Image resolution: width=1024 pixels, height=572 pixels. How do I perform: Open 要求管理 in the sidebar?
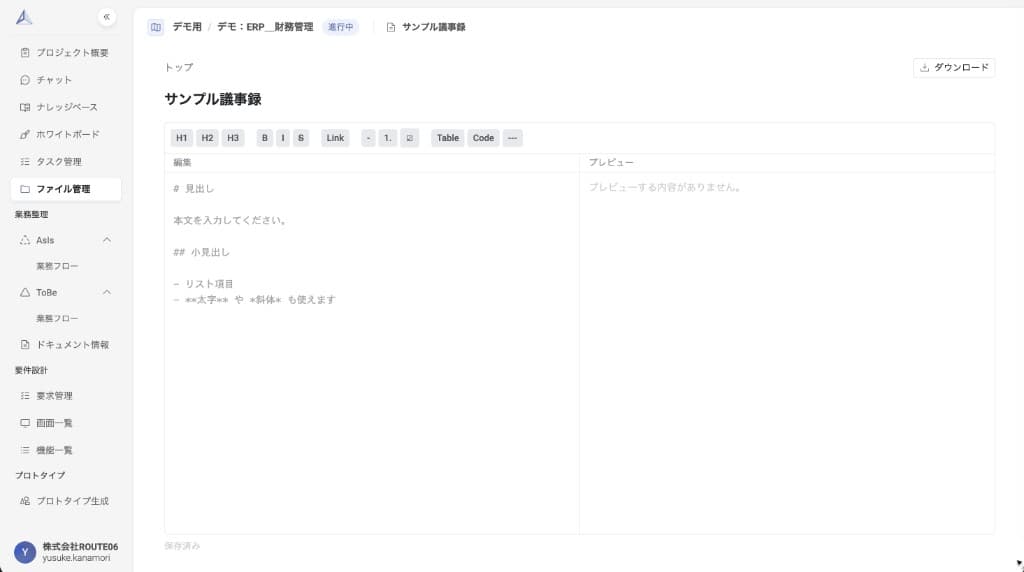point(66,396)
